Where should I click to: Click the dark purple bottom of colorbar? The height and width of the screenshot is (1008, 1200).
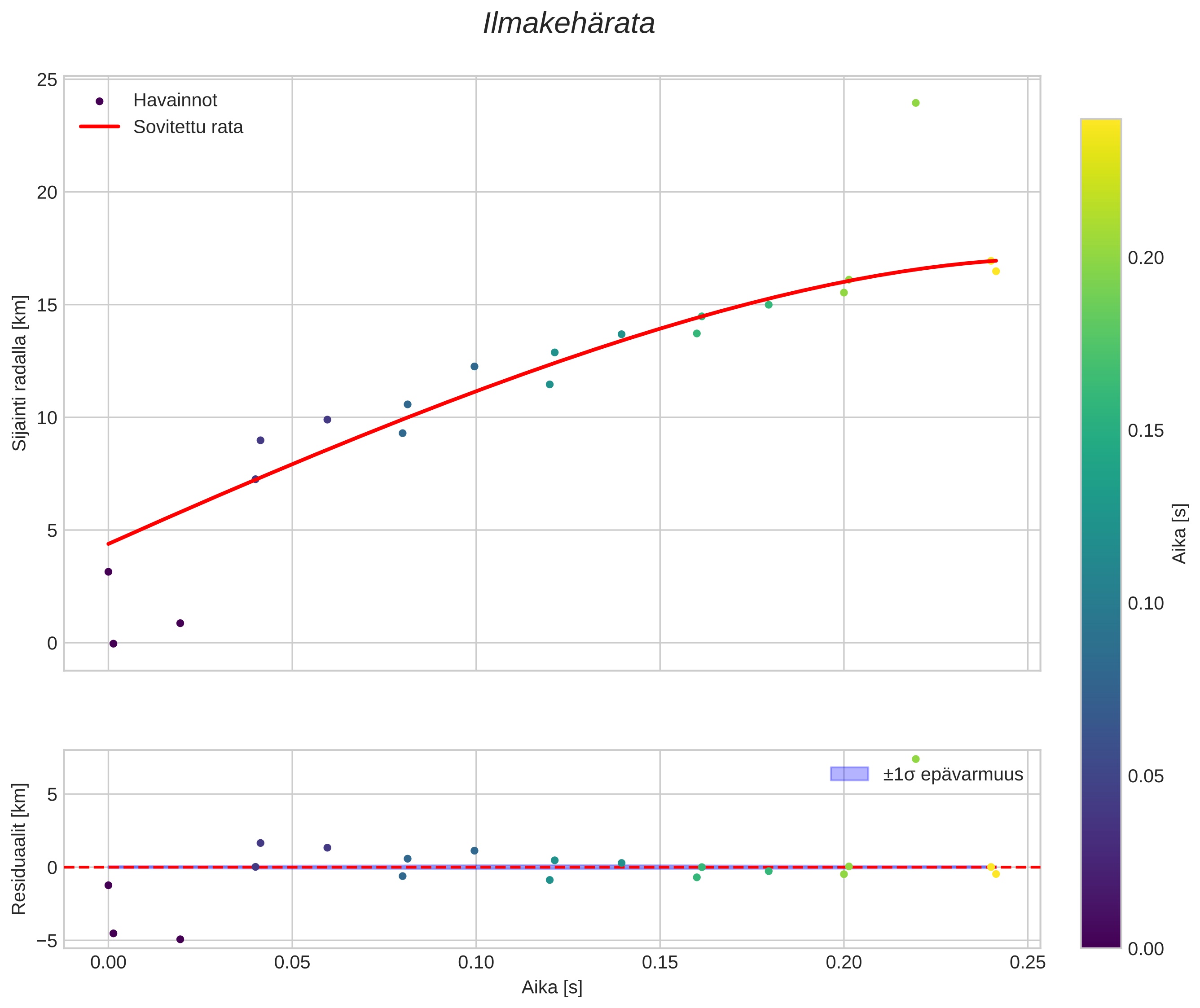tap(1100, 942)
